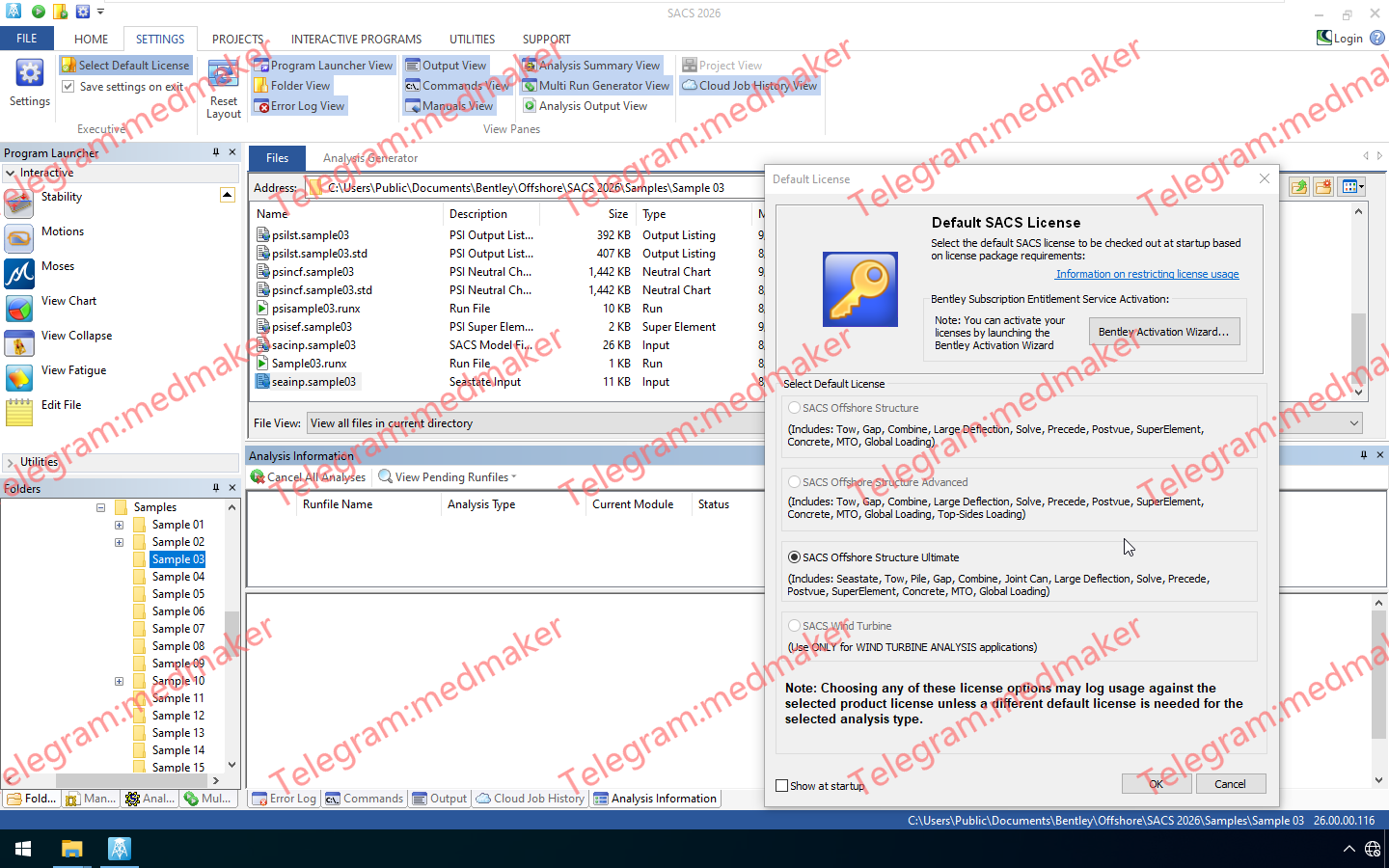1389x868 pixels.
Task: Click Bentley Activation Wizard button
Action: pyautogui.click(x=1164, y=332)
